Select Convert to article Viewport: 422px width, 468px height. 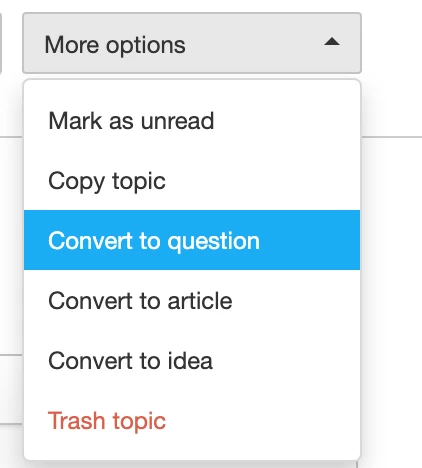point(192,300)
